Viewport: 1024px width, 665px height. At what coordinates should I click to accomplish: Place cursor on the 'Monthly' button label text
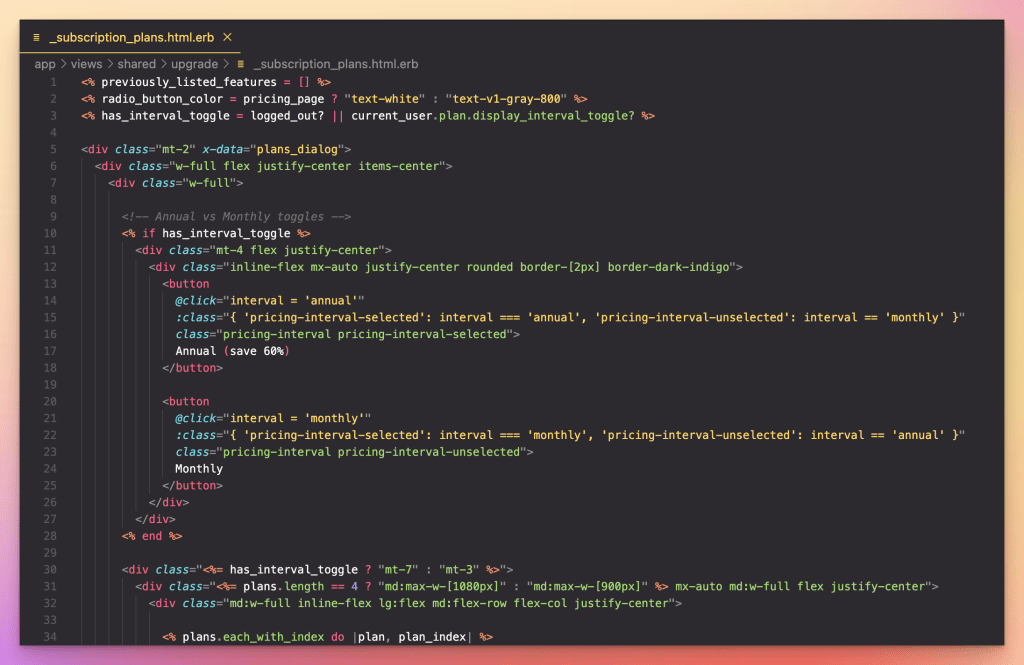pos(199,469)
